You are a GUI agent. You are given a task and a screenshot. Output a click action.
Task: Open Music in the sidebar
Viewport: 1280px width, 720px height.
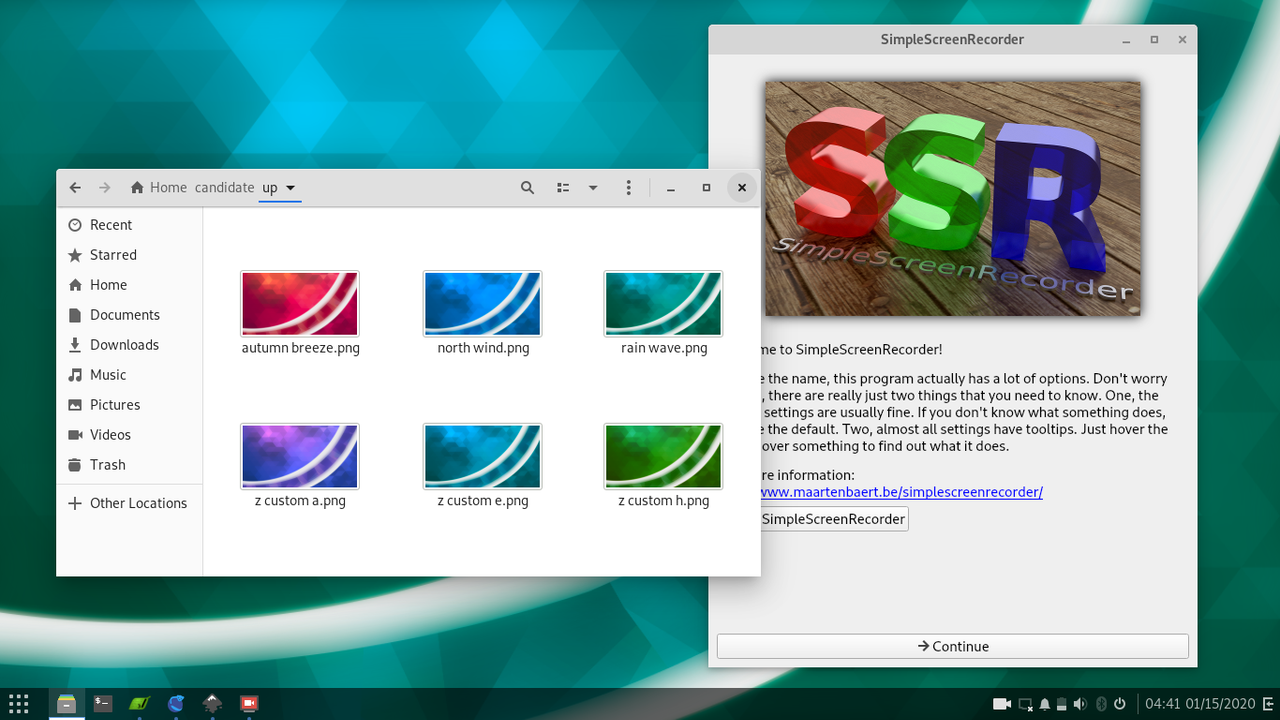point(129,375)
